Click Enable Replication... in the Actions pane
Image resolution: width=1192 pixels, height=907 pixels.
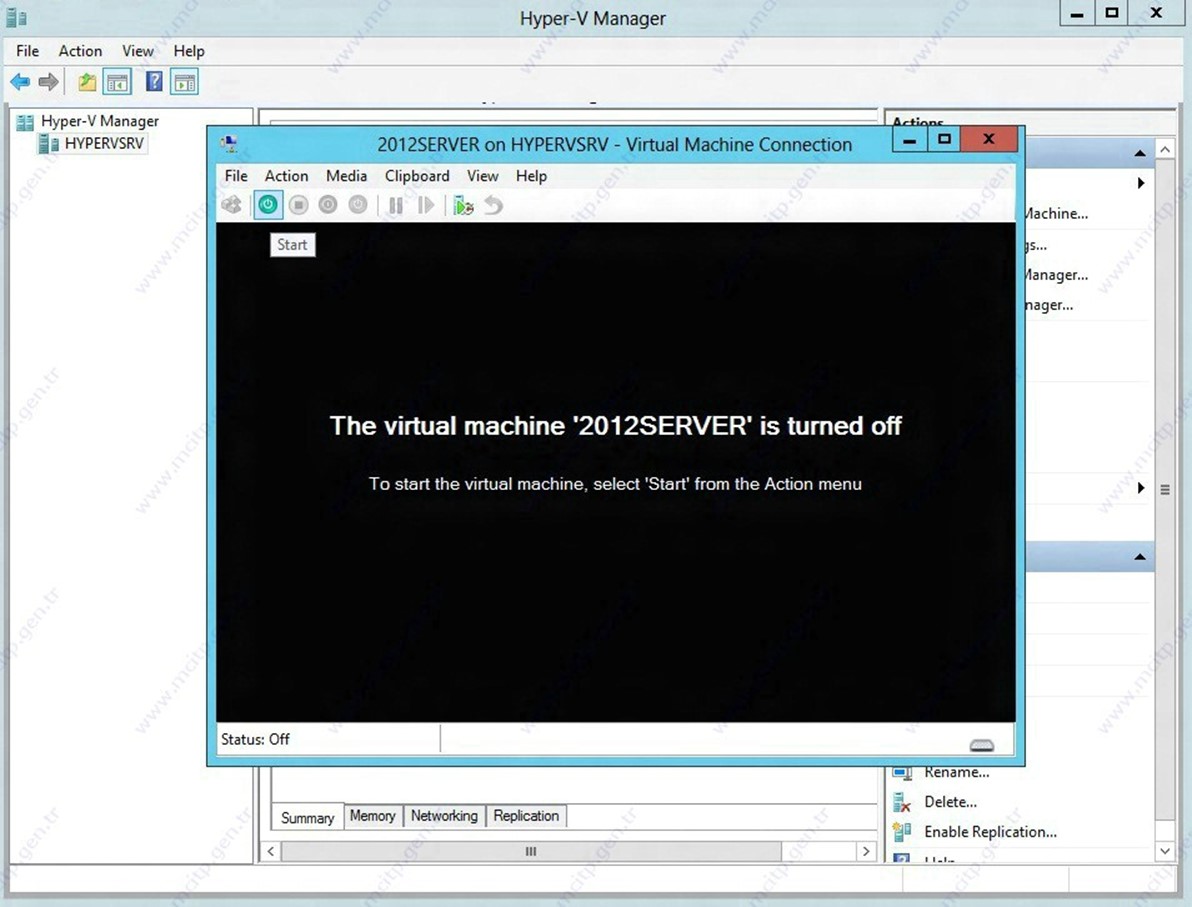(990, 832)
